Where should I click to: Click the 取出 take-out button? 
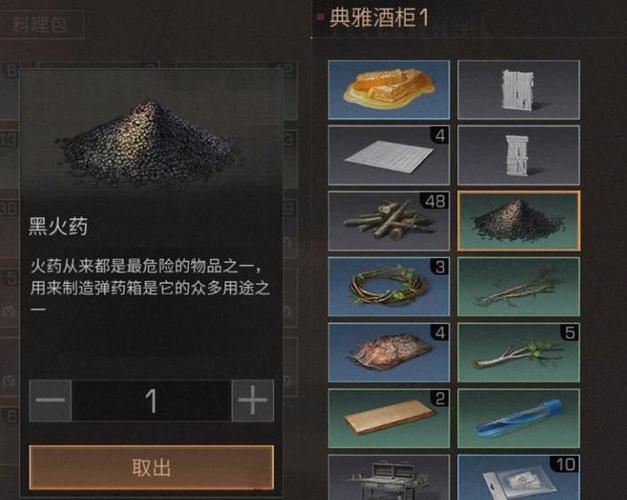point(152,467)
